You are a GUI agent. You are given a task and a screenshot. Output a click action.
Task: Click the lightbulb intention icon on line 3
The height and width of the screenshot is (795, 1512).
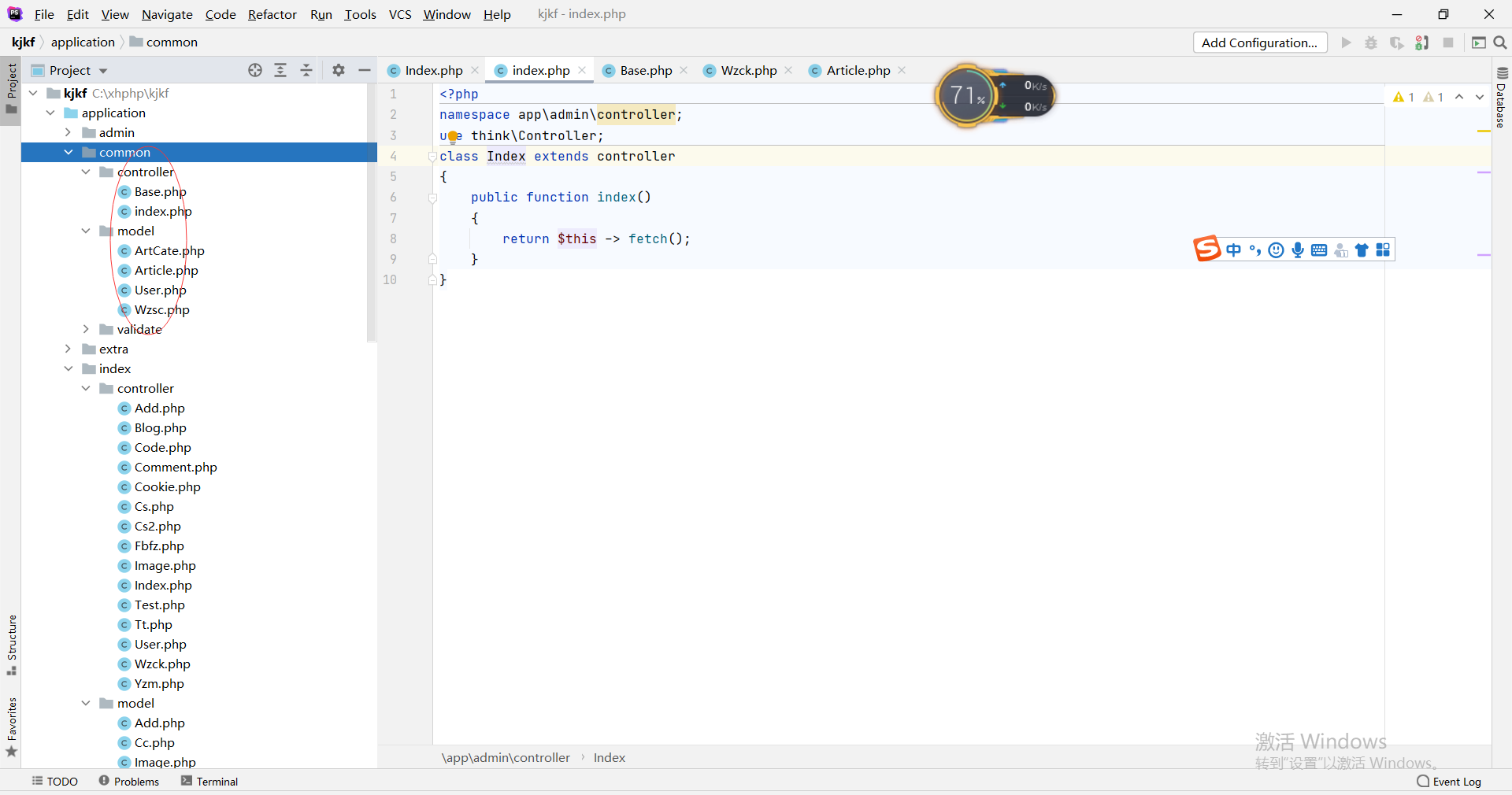[x=454, y=136]
